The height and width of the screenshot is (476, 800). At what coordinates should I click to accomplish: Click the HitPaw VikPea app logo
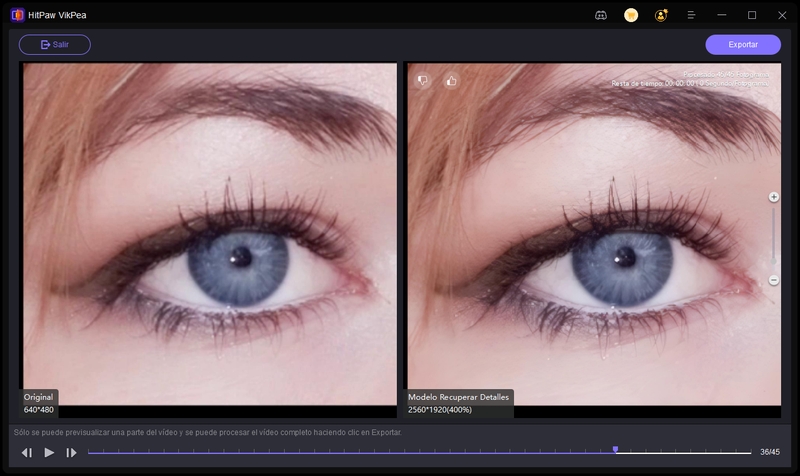pyautogui.click(x=17, y=15)
